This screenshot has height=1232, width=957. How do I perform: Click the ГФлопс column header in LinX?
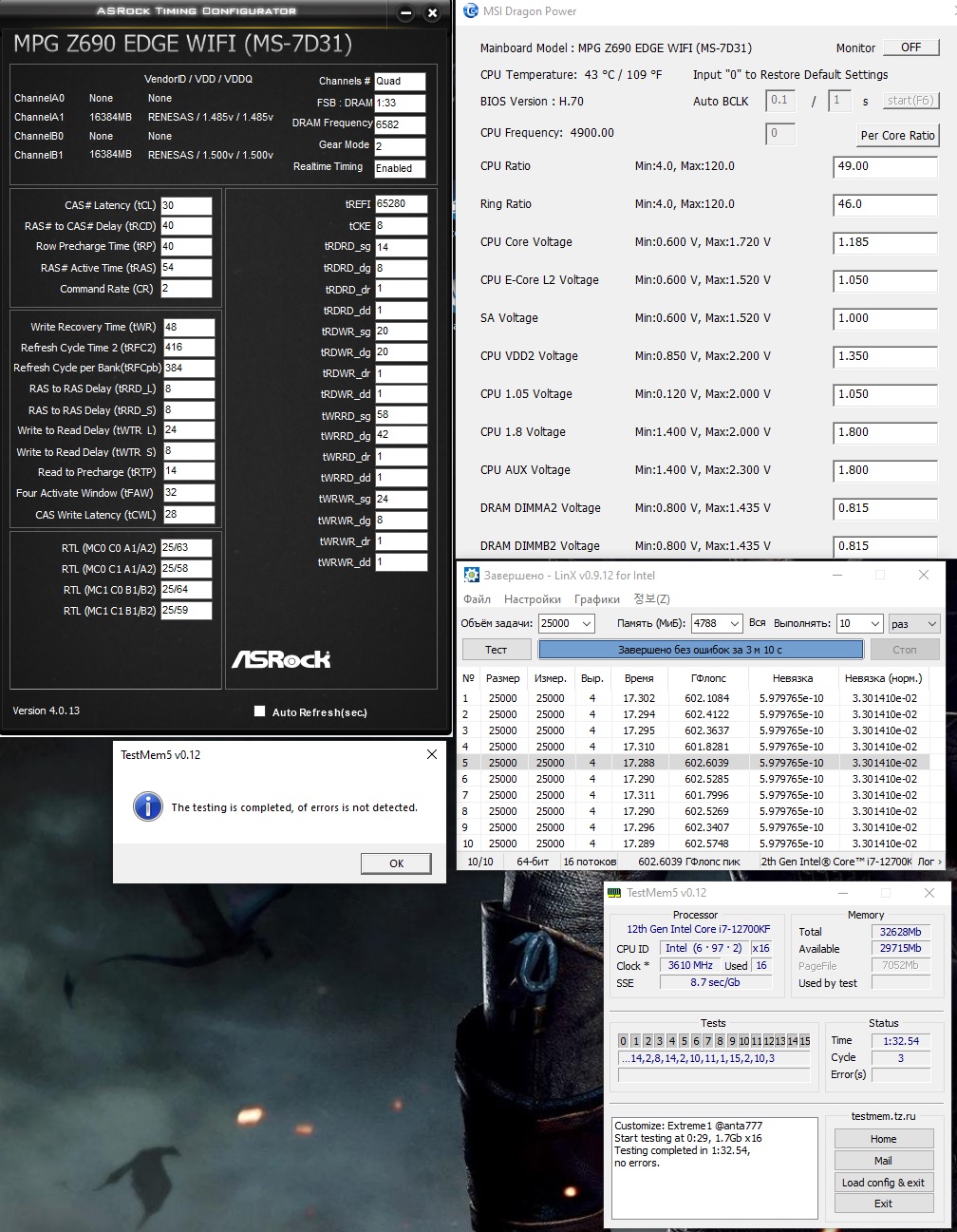pos(707,678)
